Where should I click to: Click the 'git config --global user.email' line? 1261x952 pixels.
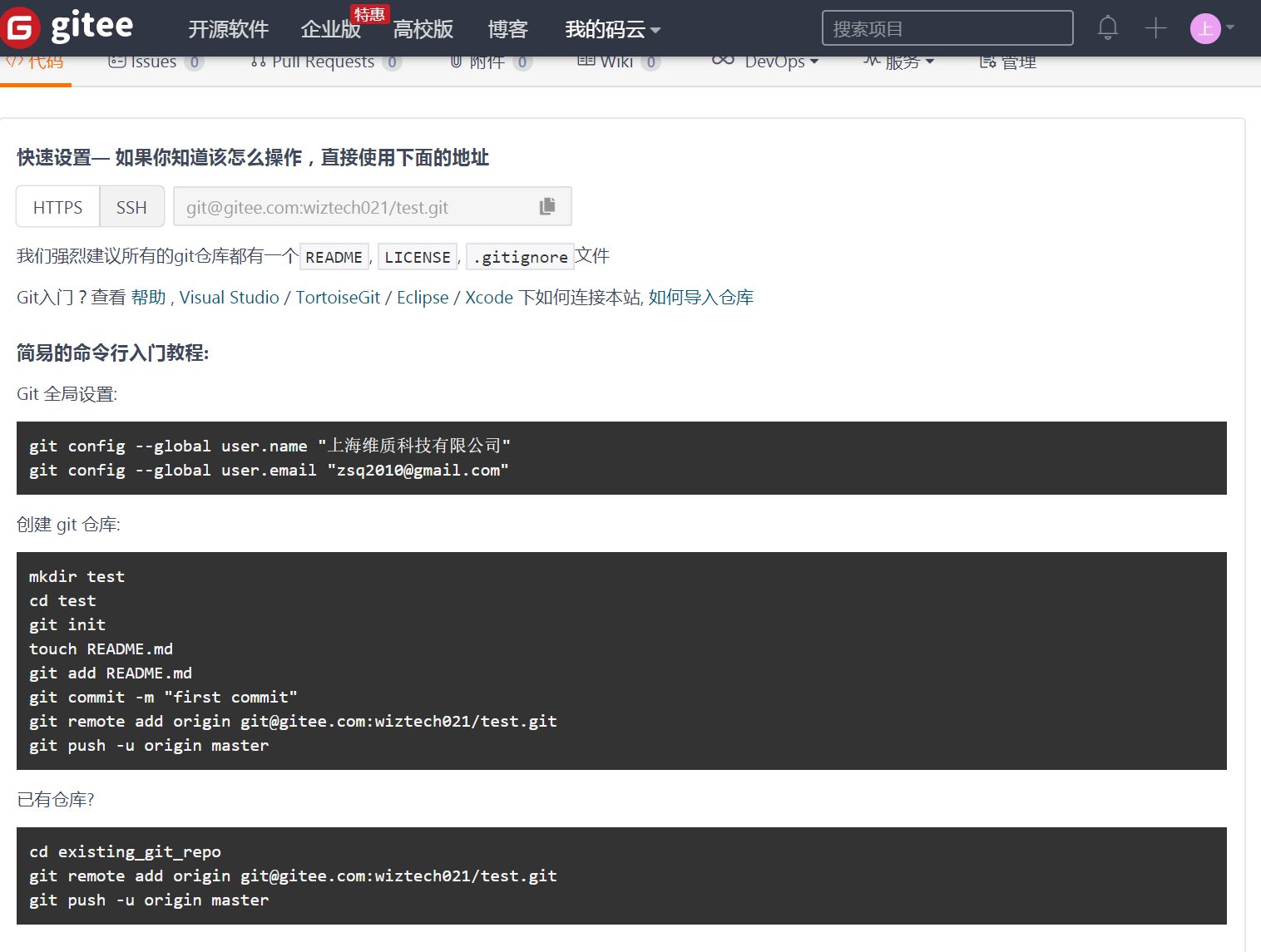coord(269,471)
